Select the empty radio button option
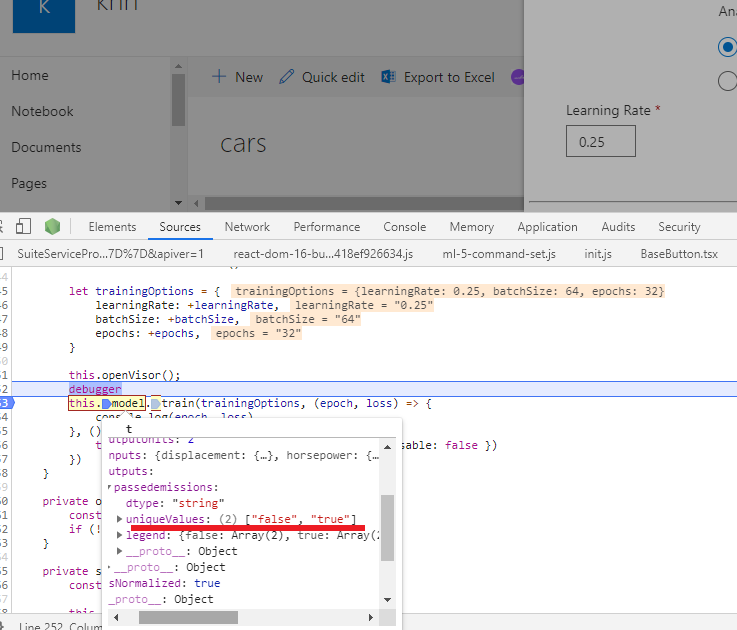 (x=727, y=81)
